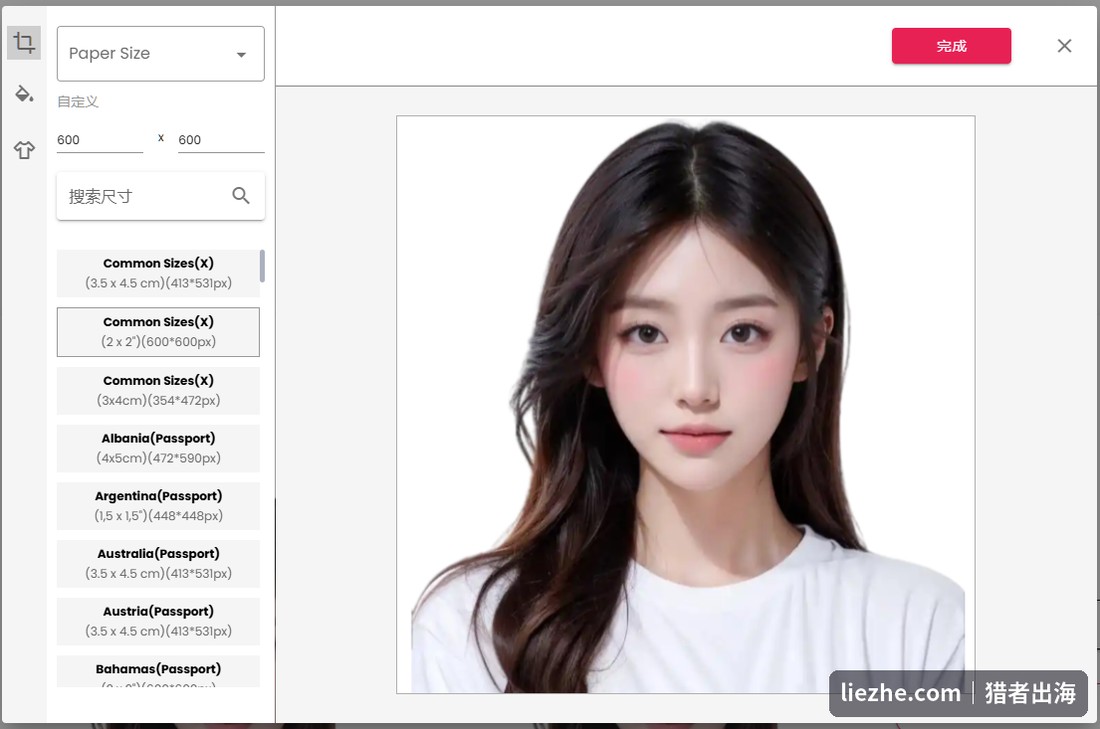Click the 搜索尺寸 search box
The height and width of the screenshot is (729, 1100).
[x=161, y=196]
